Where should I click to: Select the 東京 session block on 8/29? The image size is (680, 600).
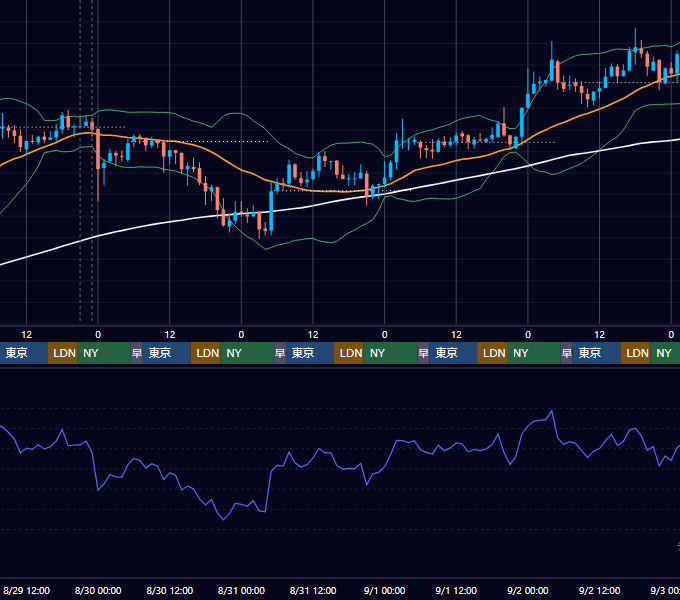tap(23, 353)
